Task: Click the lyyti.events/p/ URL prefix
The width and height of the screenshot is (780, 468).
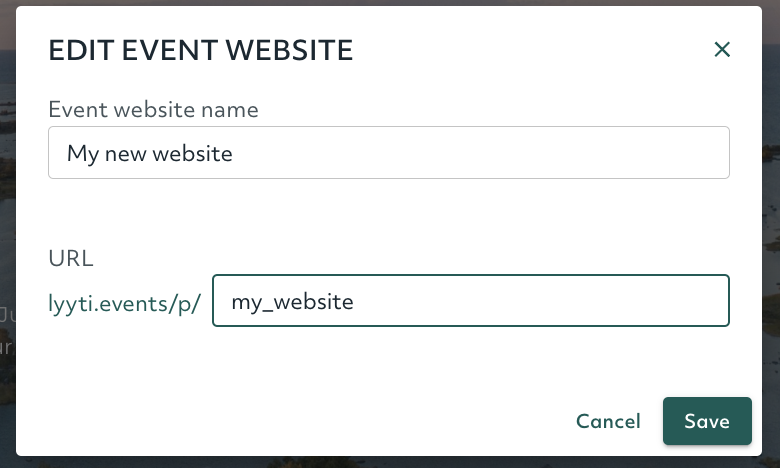Action: click(124, 303)
